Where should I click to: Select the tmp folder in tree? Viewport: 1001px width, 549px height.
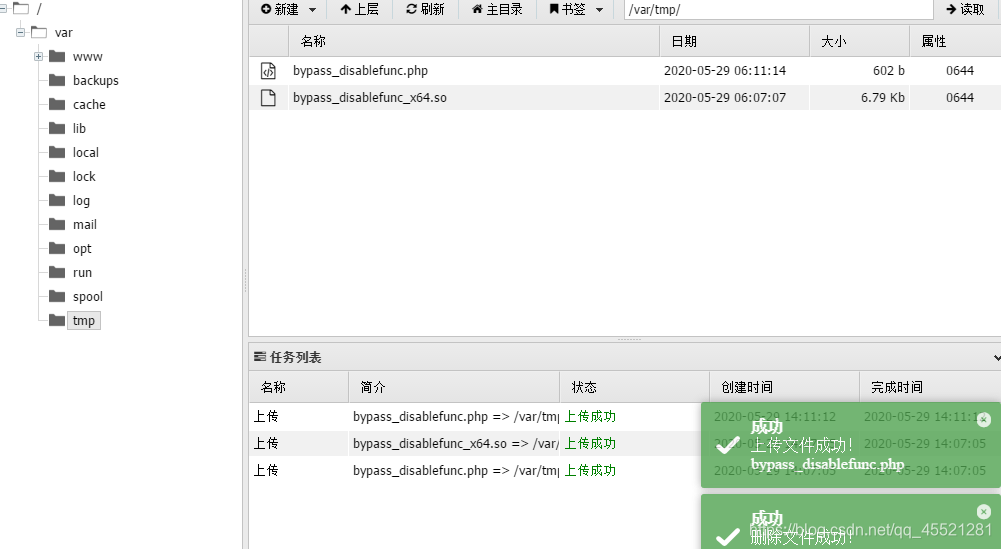coord(84,320)
